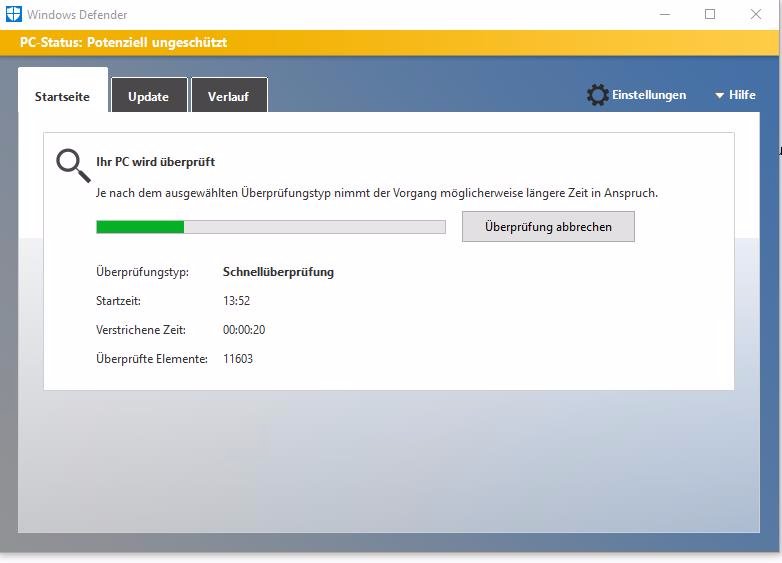
Task: Click the heading 'Ihr PC wird überprüft'
Action: tap(156, 162)
